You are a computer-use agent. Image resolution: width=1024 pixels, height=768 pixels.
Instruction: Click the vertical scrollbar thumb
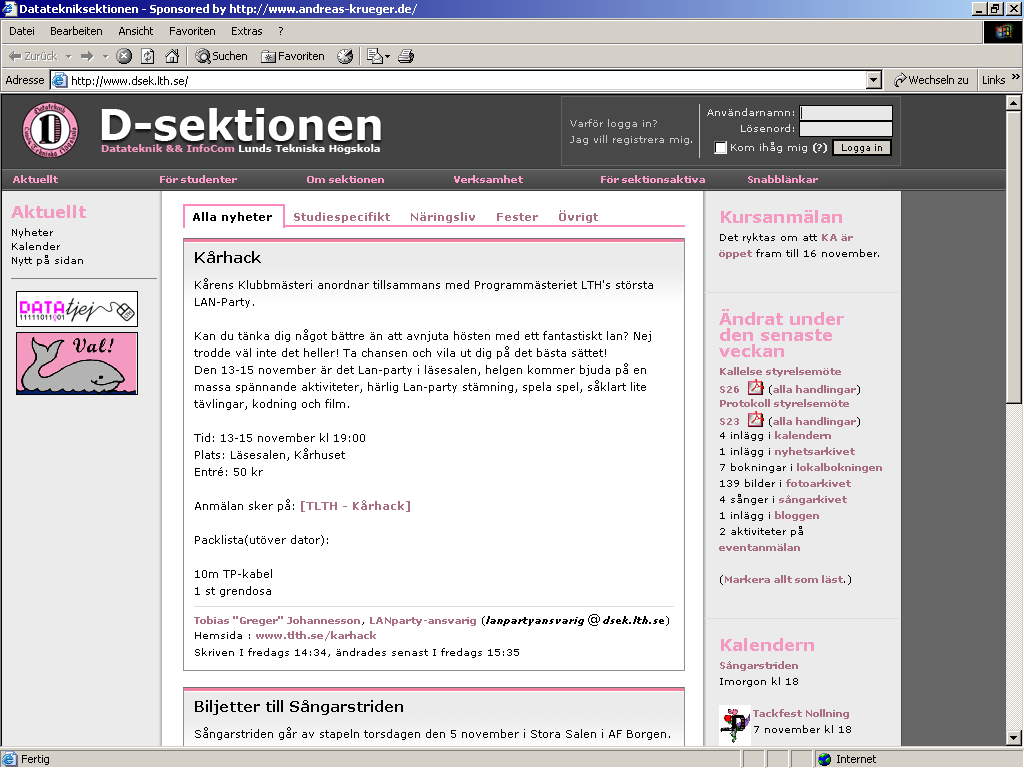pyautogui.click(x=1014, y=257)
